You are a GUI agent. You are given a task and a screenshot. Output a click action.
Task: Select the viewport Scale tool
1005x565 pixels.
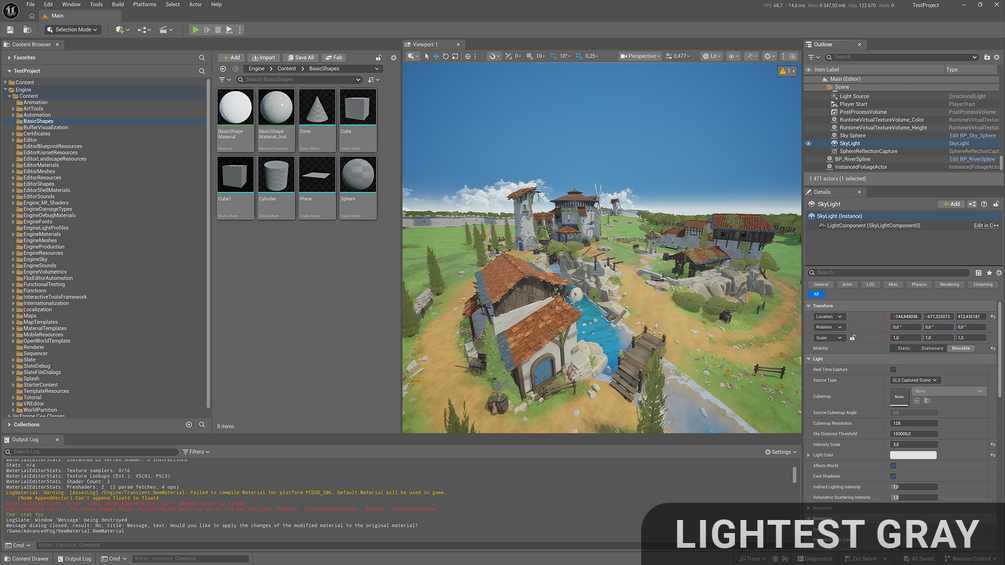[455, 56]
